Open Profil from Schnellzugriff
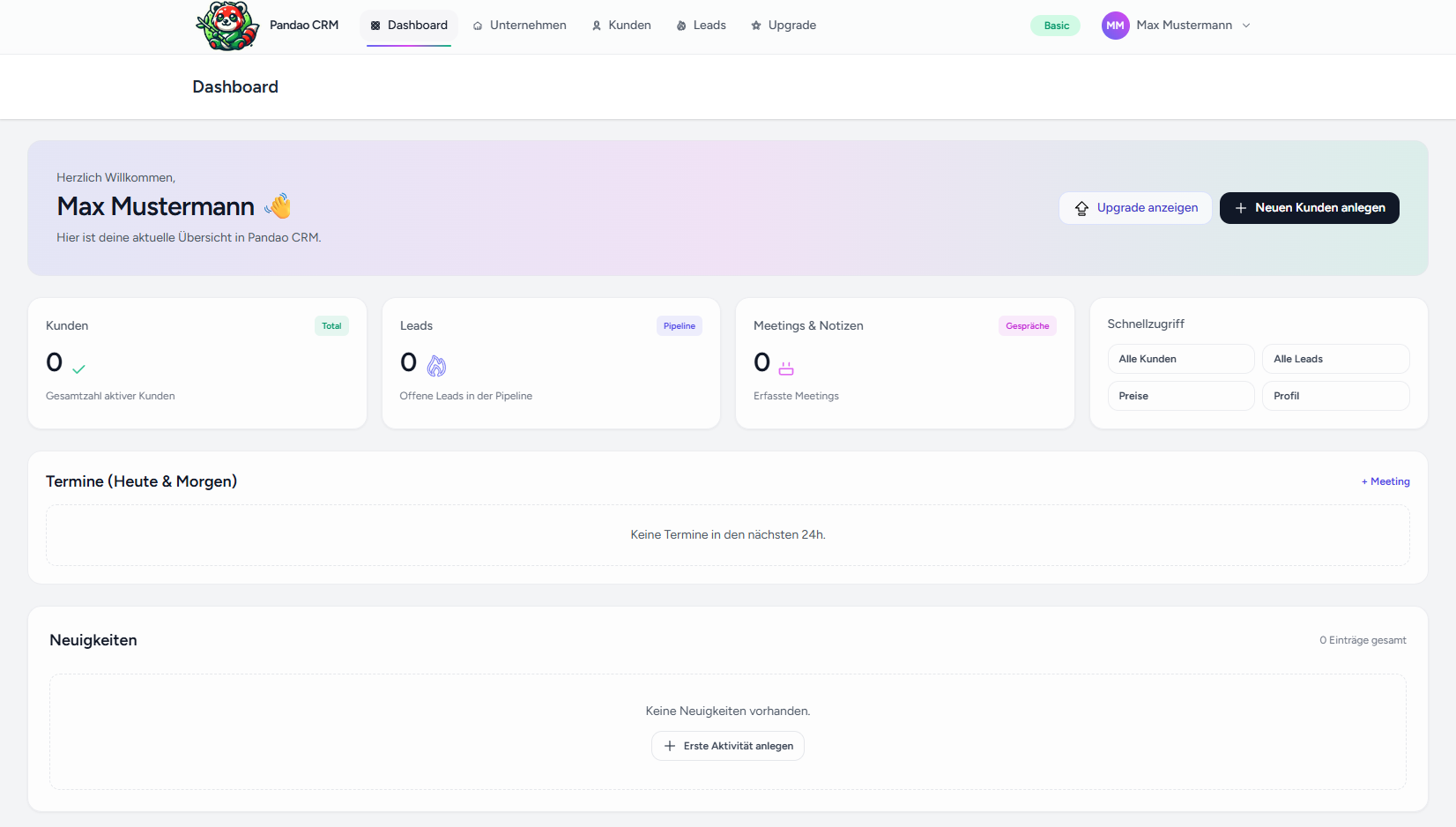 [x=1335, y=396]
